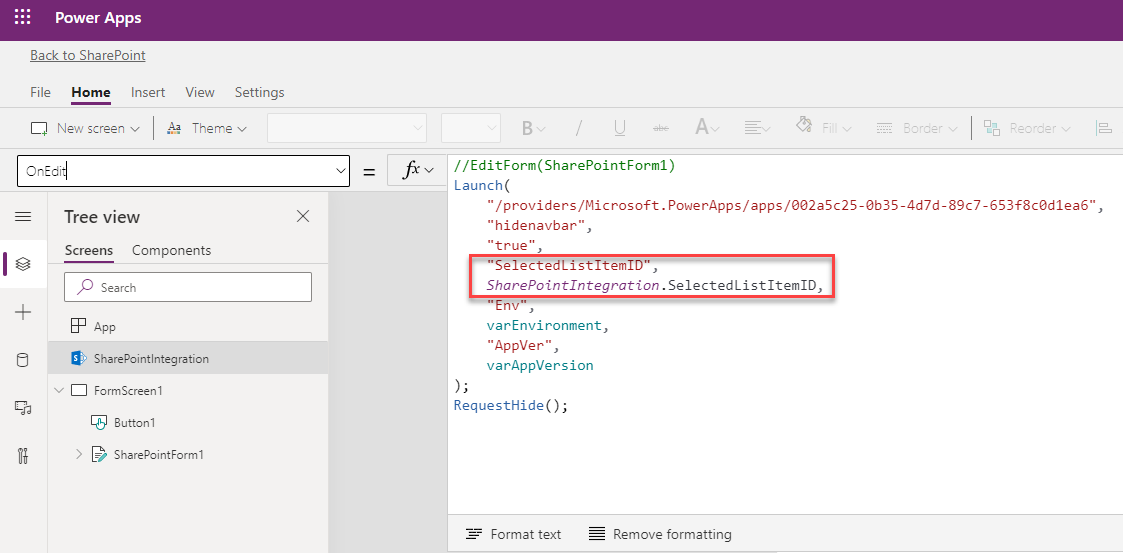Select Button1 in the tree view
The image size is (1123, 553).
[x=134, y=423]
